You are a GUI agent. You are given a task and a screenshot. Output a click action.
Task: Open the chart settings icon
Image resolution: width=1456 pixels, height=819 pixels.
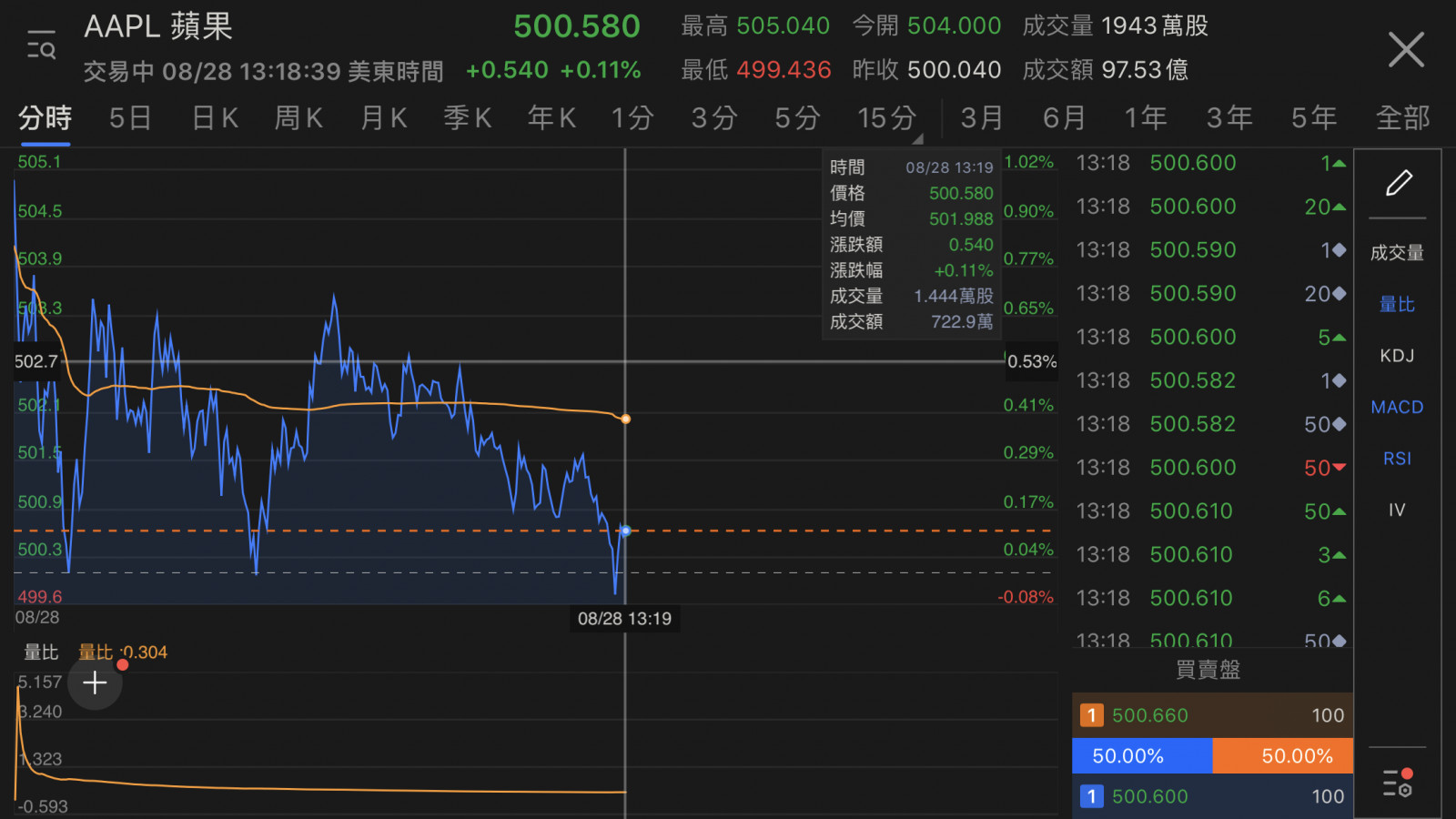tap(1398, 782)
